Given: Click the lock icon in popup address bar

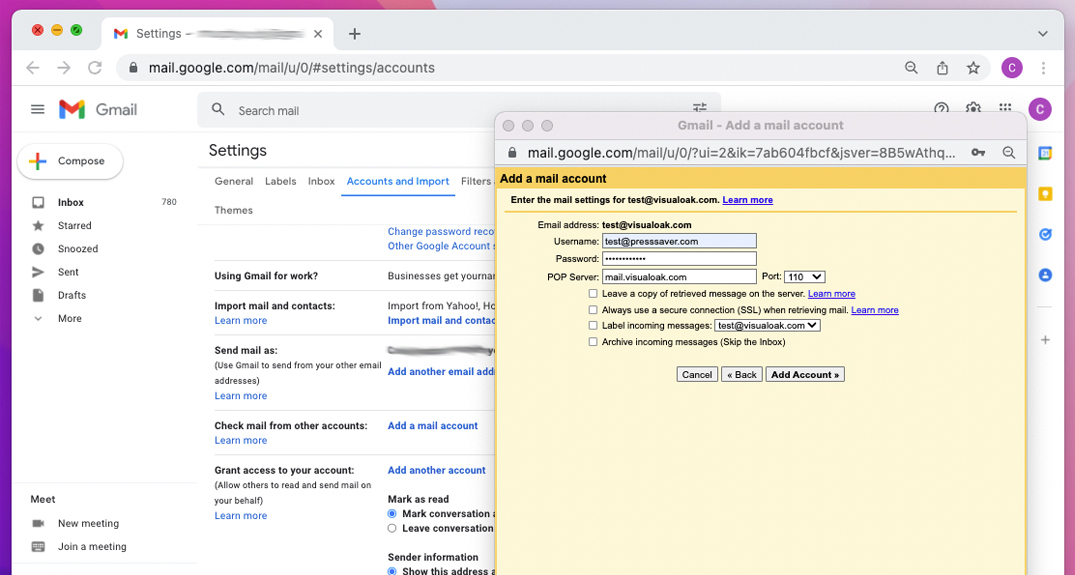Looking at the screenshot, I should tap(511, 153).
